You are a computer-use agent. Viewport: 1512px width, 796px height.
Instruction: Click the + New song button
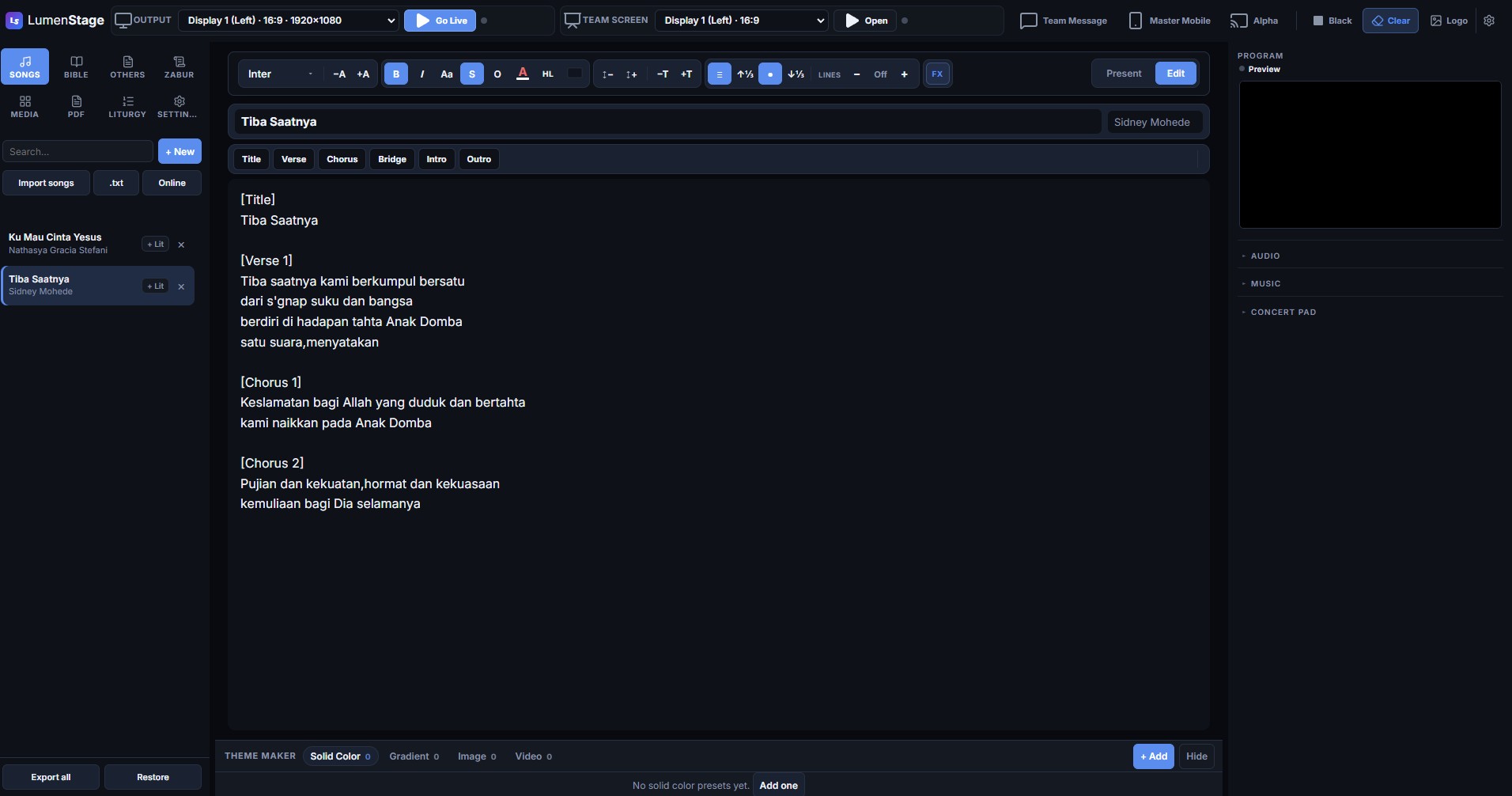[180, 151]
